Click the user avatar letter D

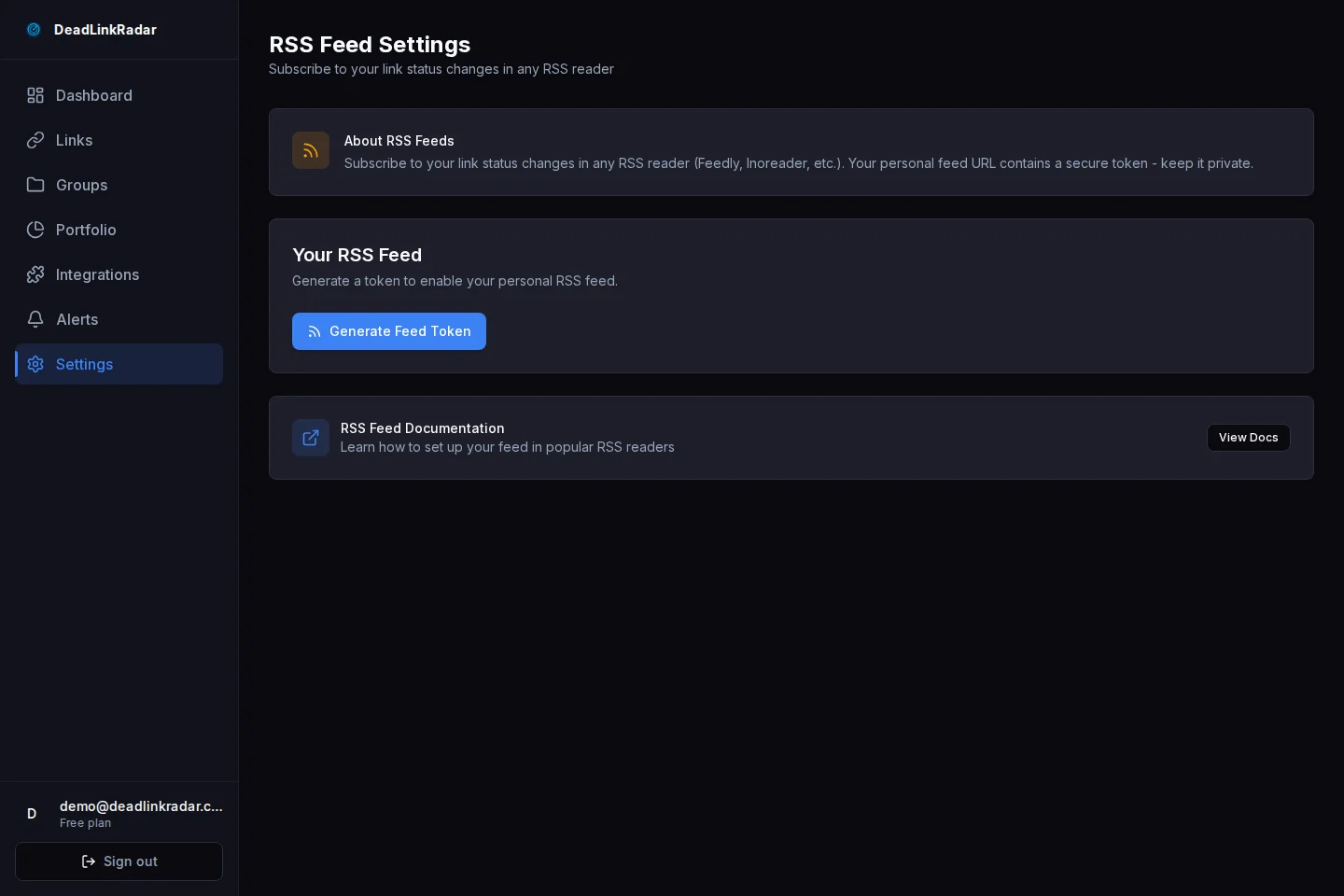[32, 814]
